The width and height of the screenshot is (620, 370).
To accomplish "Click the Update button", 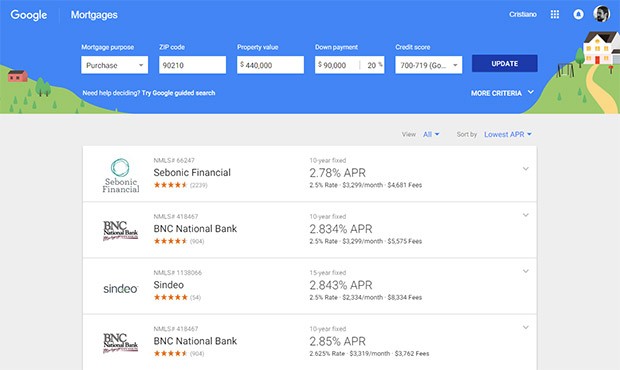I will coord(505,64).
